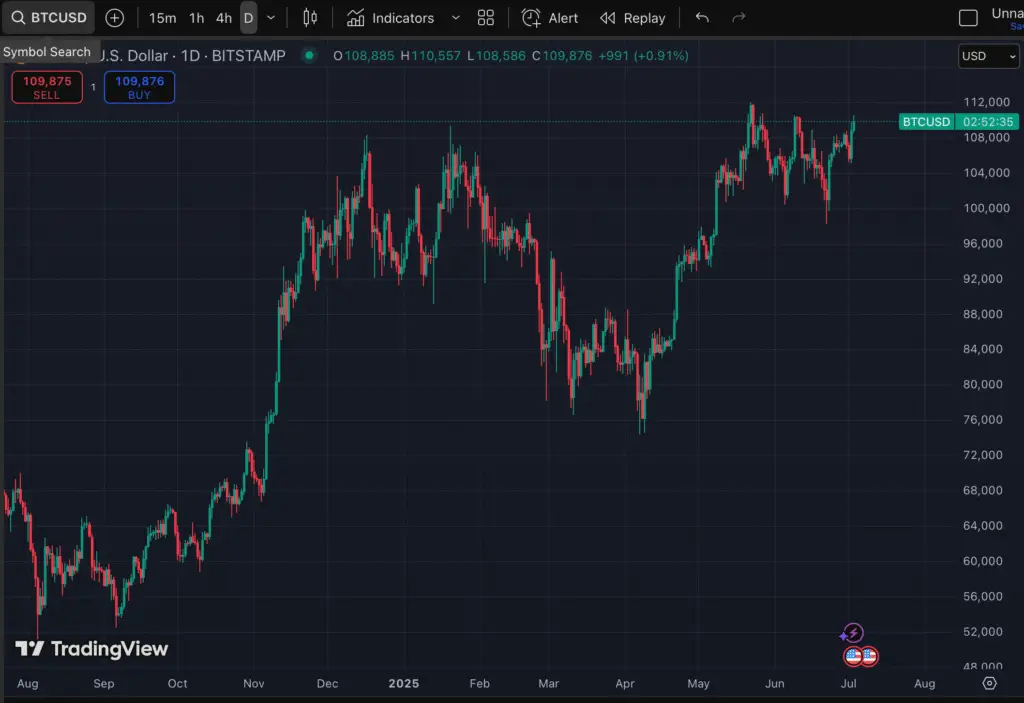
Task: Open the chart time scale settings icon
Action: (x=989, y=683)
